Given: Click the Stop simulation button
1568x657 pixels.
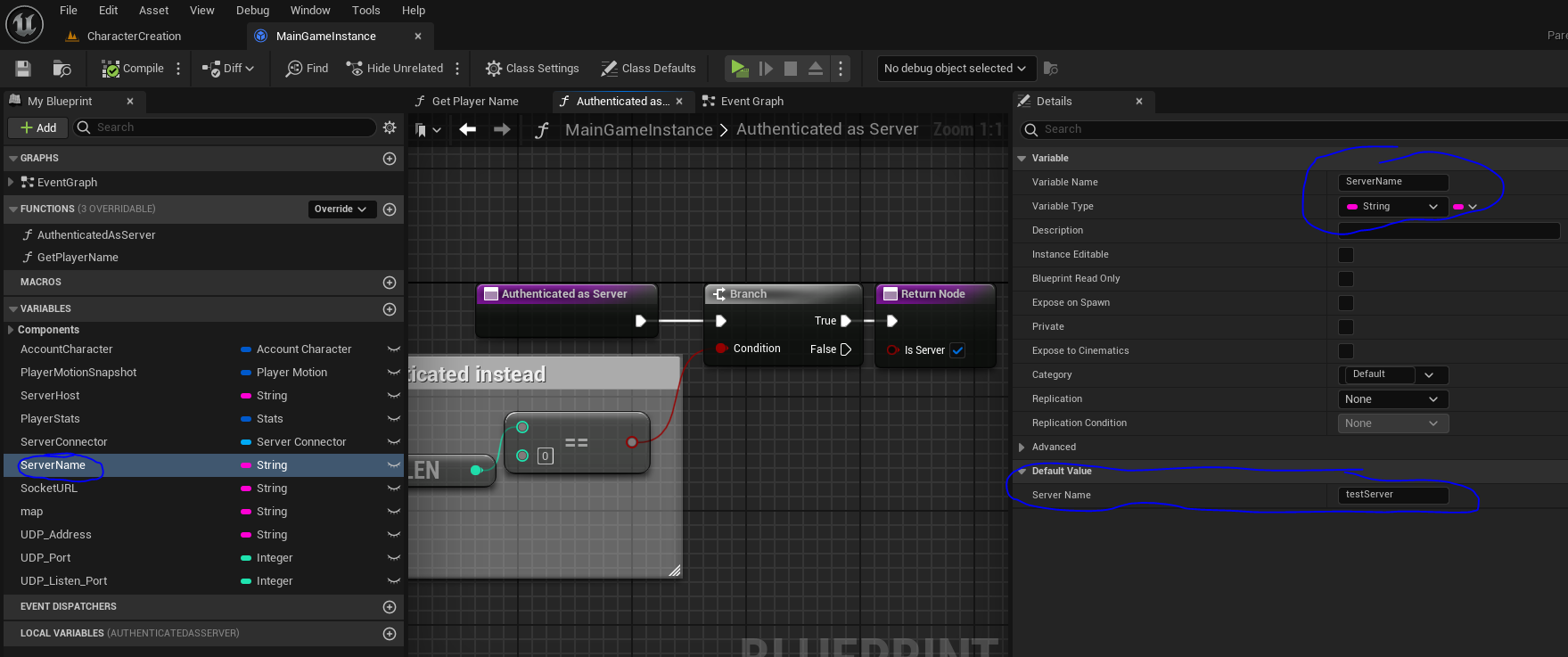Looking at the screenshot, I should tap(791, 69).
